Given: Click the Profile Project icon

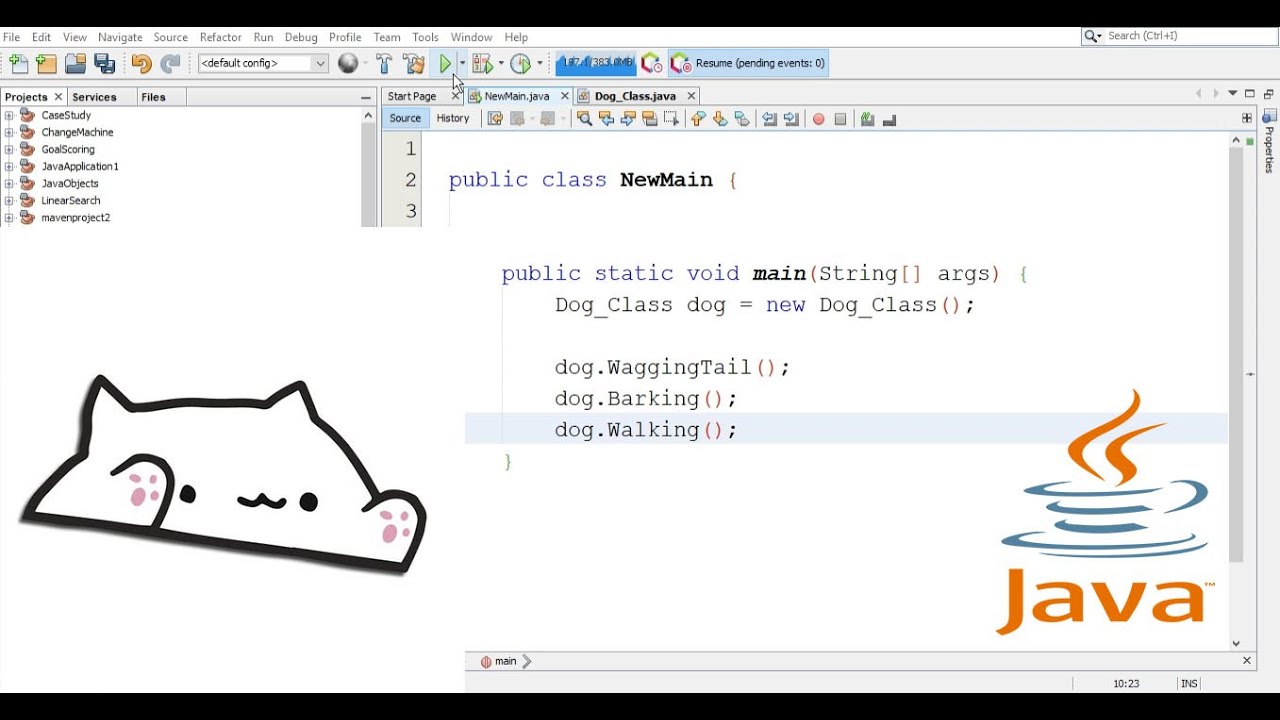Looking at the screenshot, I should [x=520, y=64].
